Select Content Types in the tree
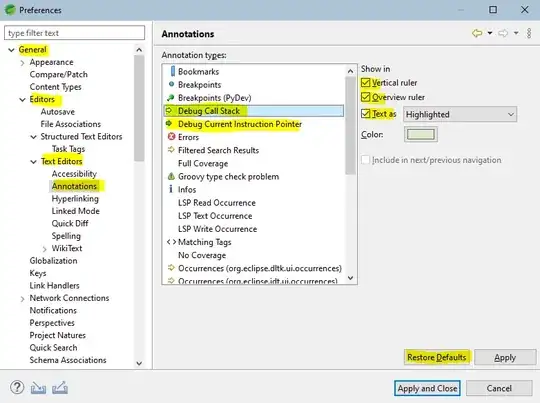The height and width of the screenshot is (403, 540). 55,87
